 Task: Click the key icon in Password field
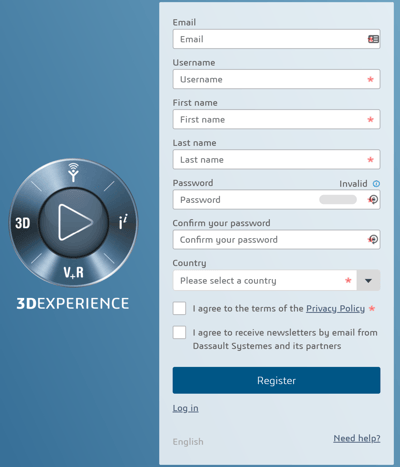tap(373, 200)
